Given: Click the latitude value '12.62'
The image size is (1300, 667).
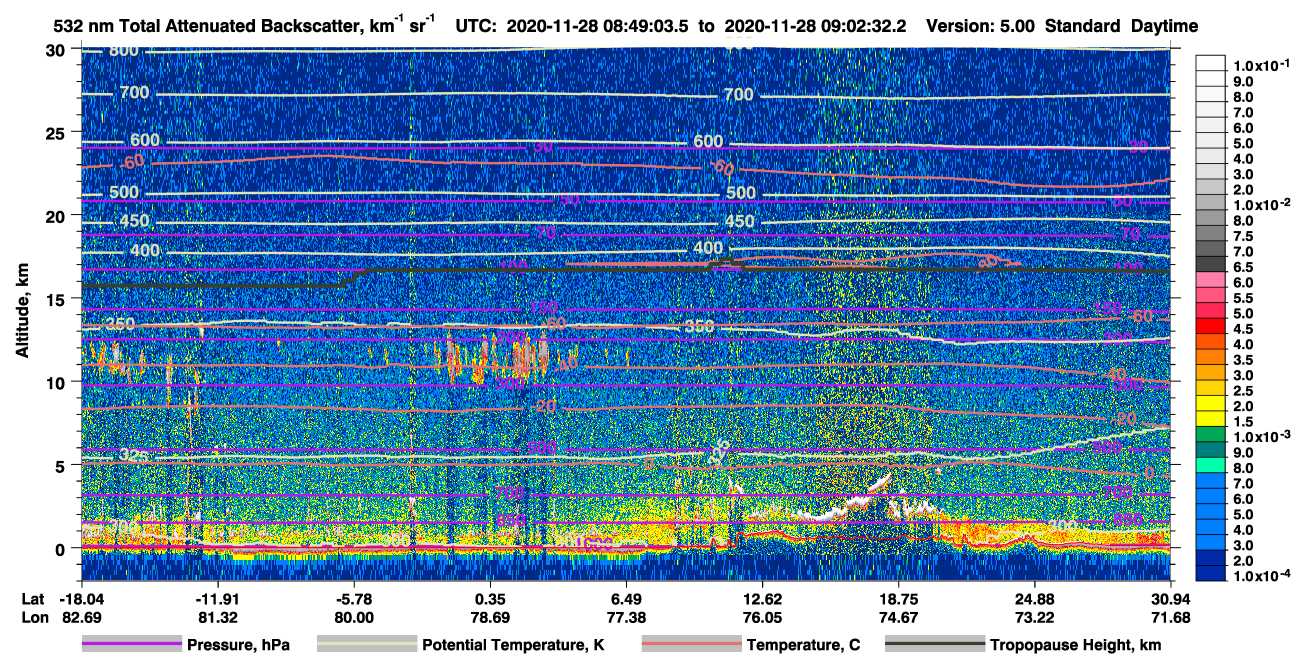Looking at the screenshot, I should [762, 598].
